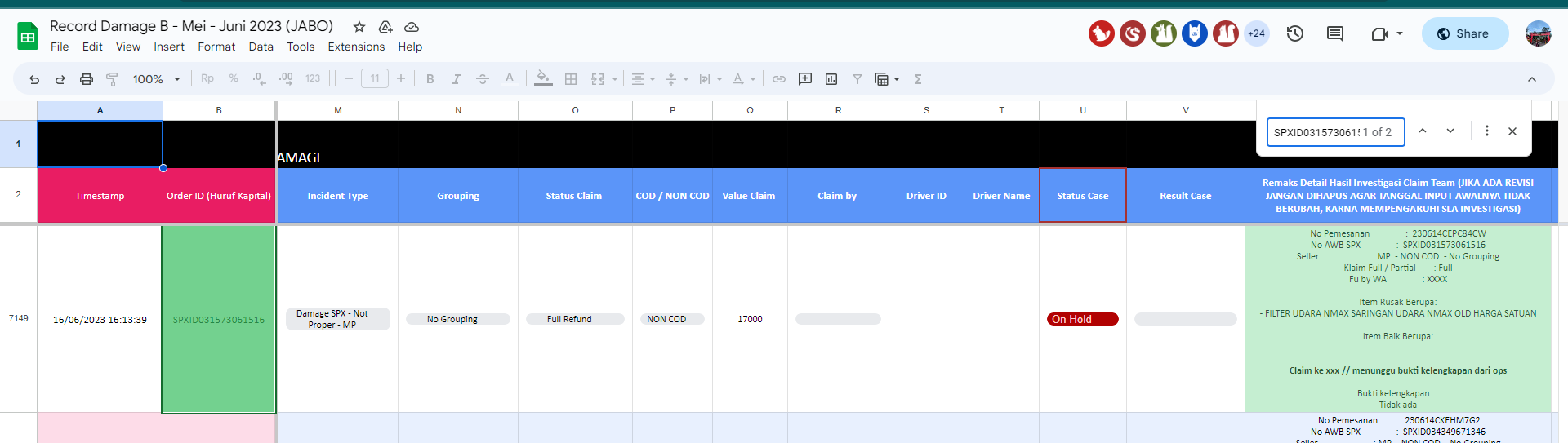Click the print icon

87,79
